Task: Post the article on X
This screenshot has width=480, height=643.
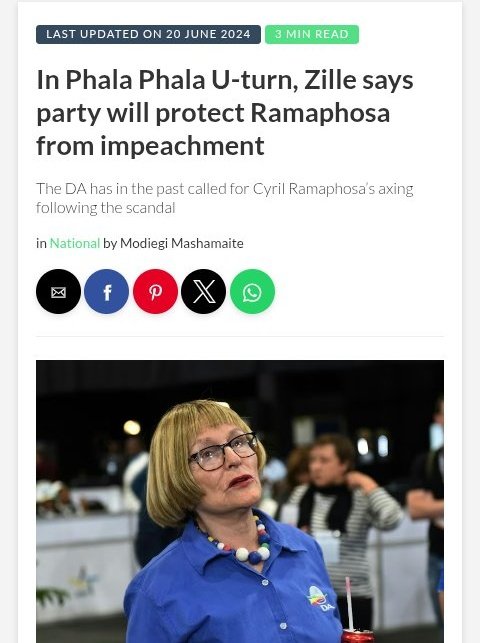Action: [x=204, y=292]
